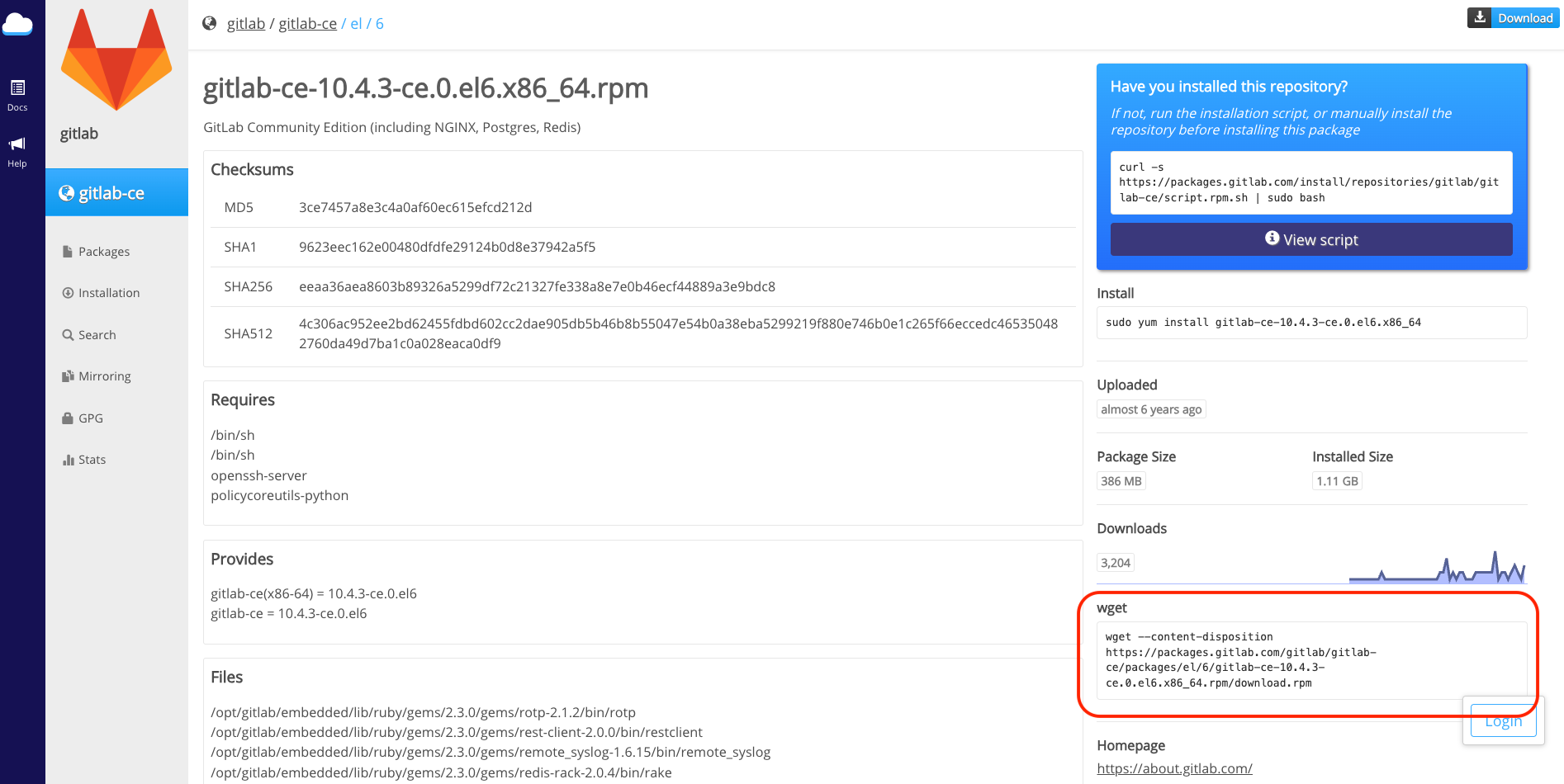Click the globe icon beside the breadcrumb
This screenshot has height=784, width=1564.
[210, 23]
